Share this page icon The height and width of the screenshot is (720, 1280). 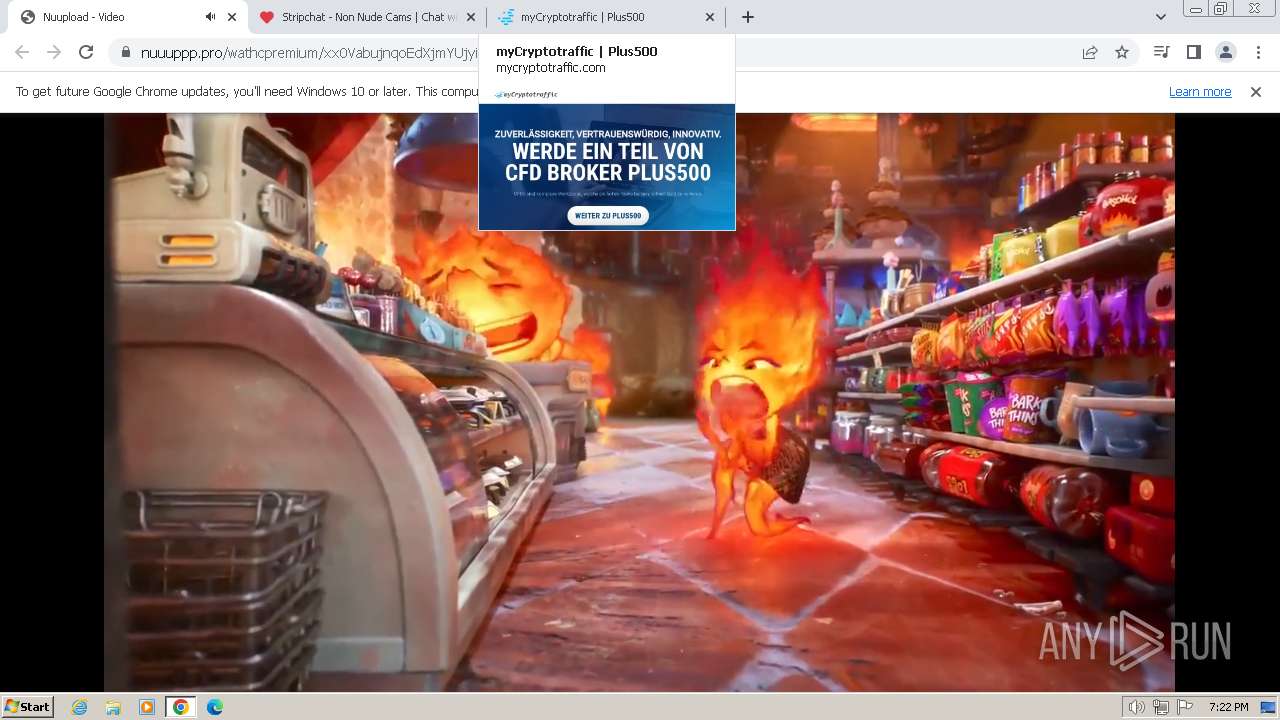click(x=1090, y=53)
